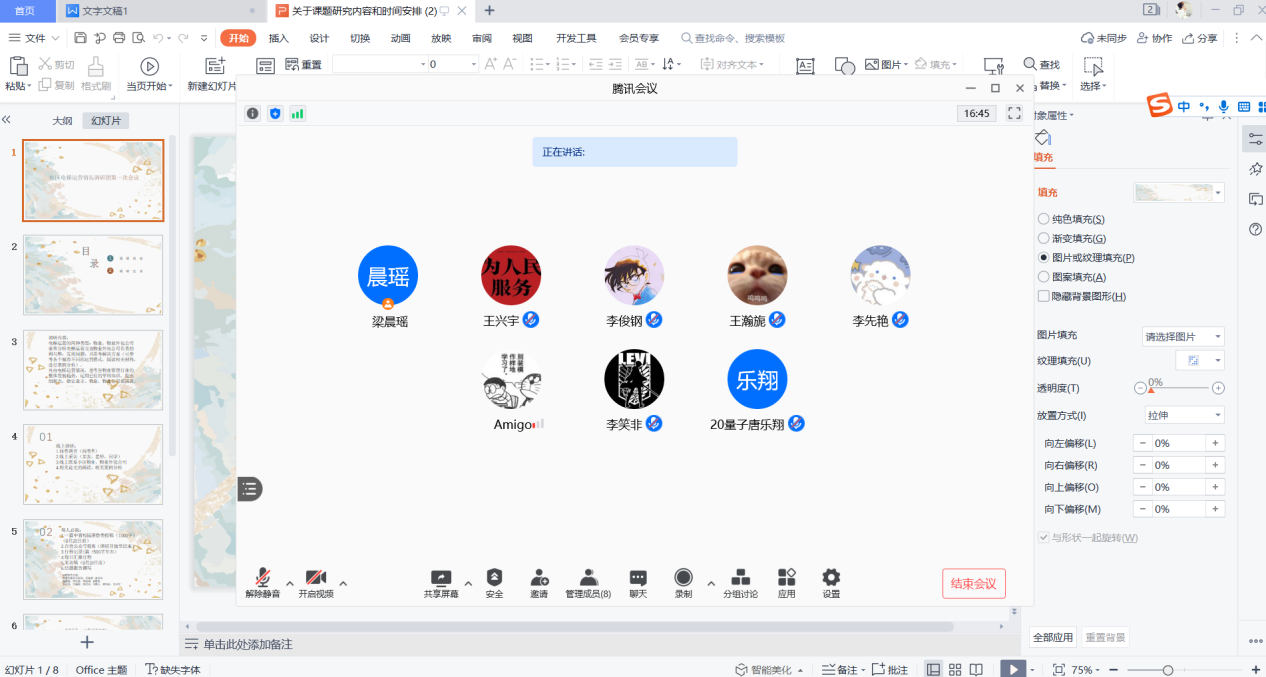1266x677 pixels.
Task: Open the 放置方式 拉伸 dropdown
Action: [x=1184, y=415]
